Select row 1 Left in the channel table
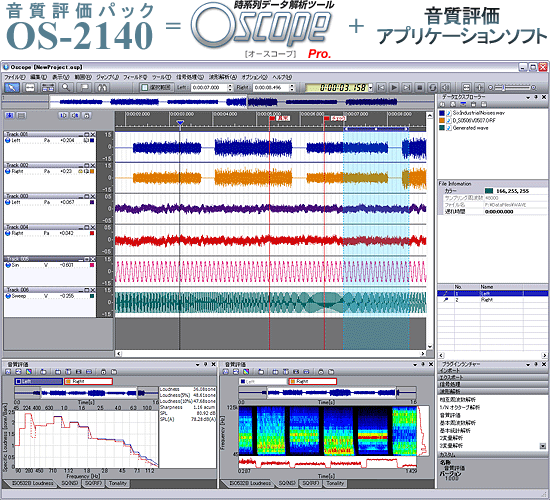 492,293
